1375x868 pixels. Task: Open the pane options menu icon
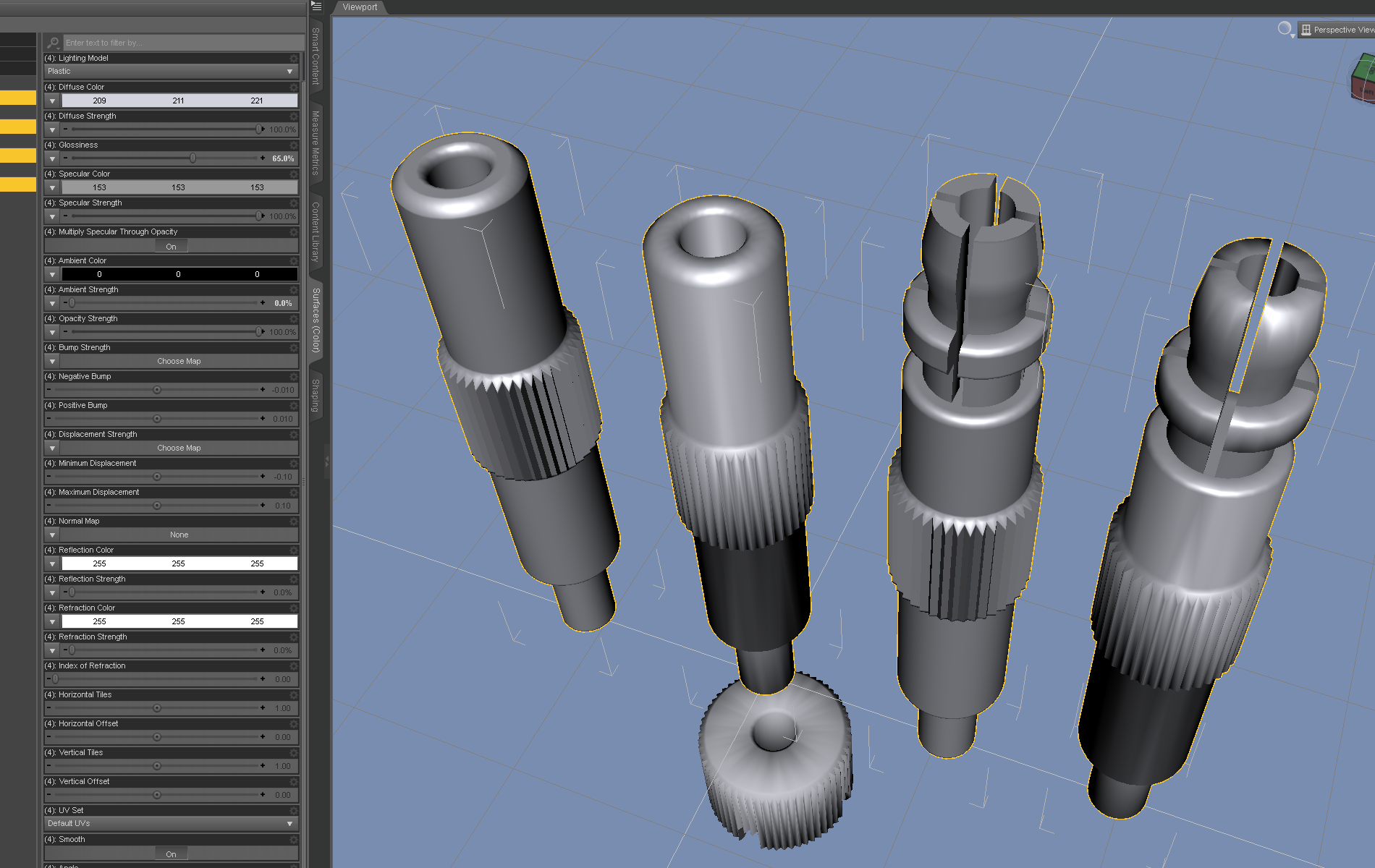click(x=316, y=7)
